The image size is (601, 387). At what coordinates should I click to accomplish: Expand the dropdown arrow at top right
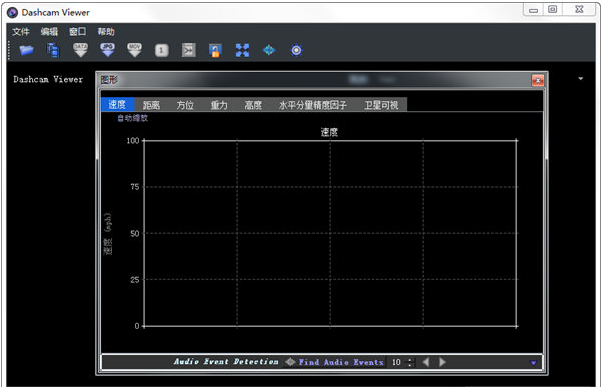click(581, 79)
